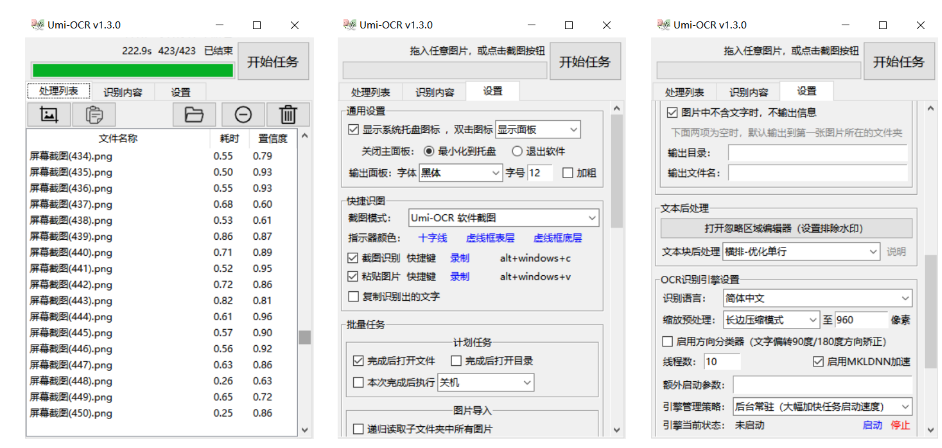Click the 输出文件名 input field
Viewport: 942px width, 448px height.
818,173
